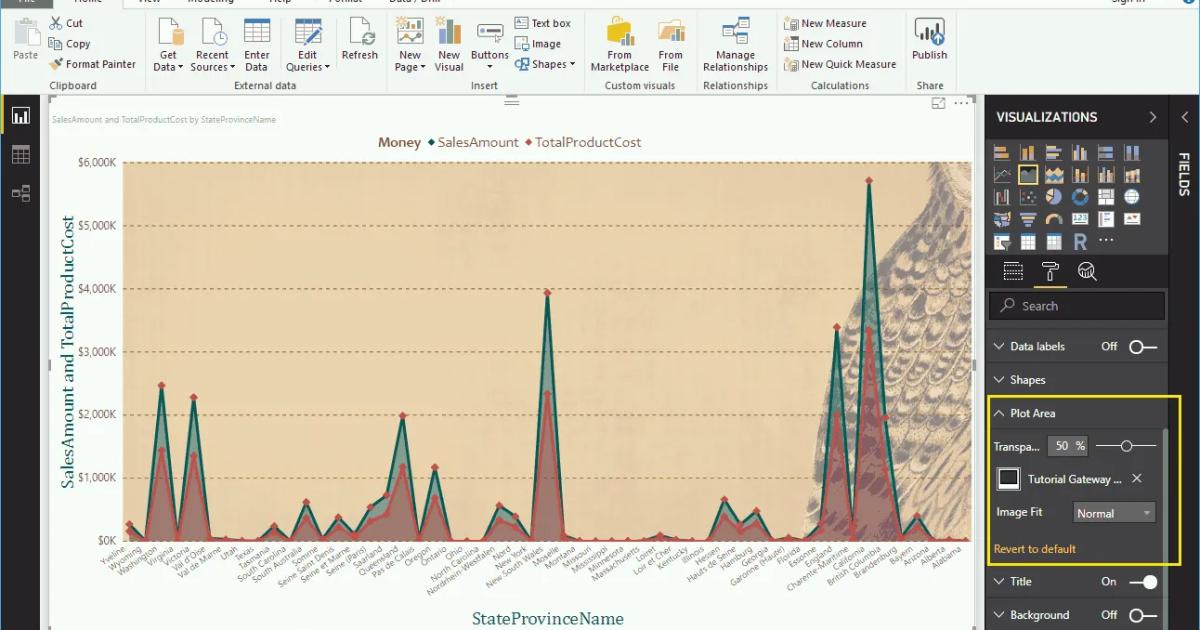Switch to the Modeling ribbon tab
The width and height of the screenshot is (1200, 630).
(209, 2)
